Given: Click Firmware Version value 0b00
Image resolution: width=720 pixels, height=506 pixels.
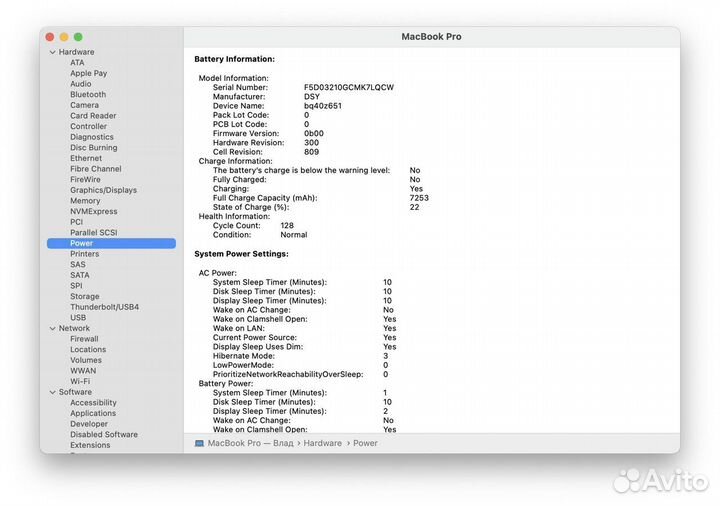Looking at the screenshot, I should coord(314,134).
